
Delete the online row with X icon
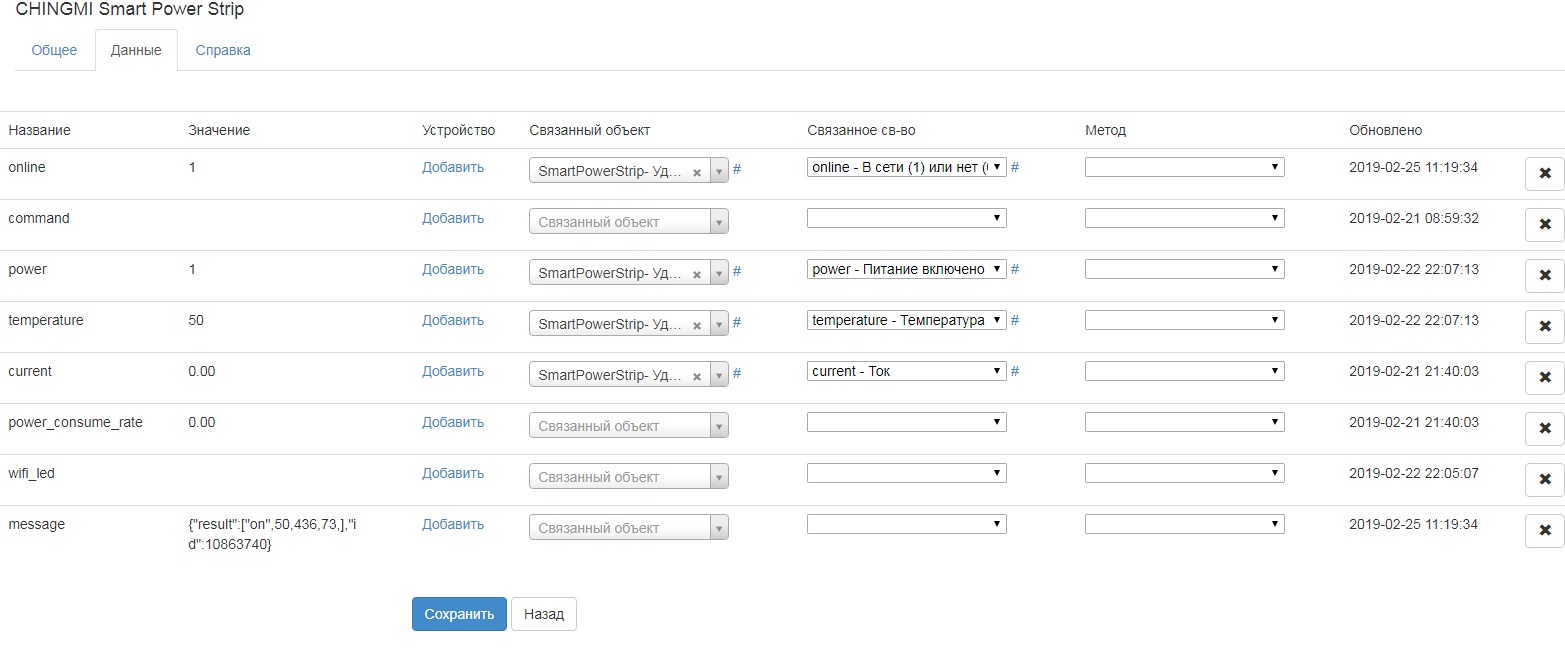[1544, 174]
